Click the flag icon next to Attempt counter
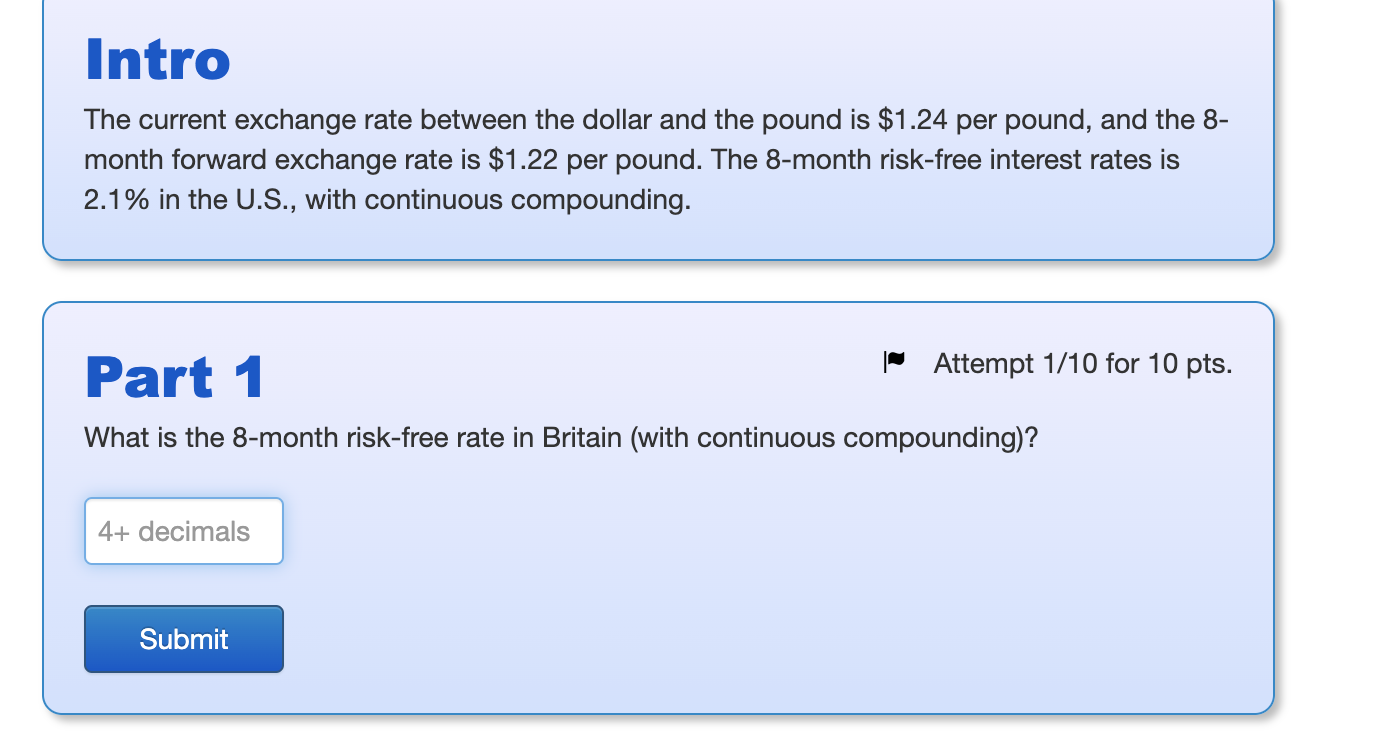The height and width of the screenshot is (752, 1390). pos(893,362)
